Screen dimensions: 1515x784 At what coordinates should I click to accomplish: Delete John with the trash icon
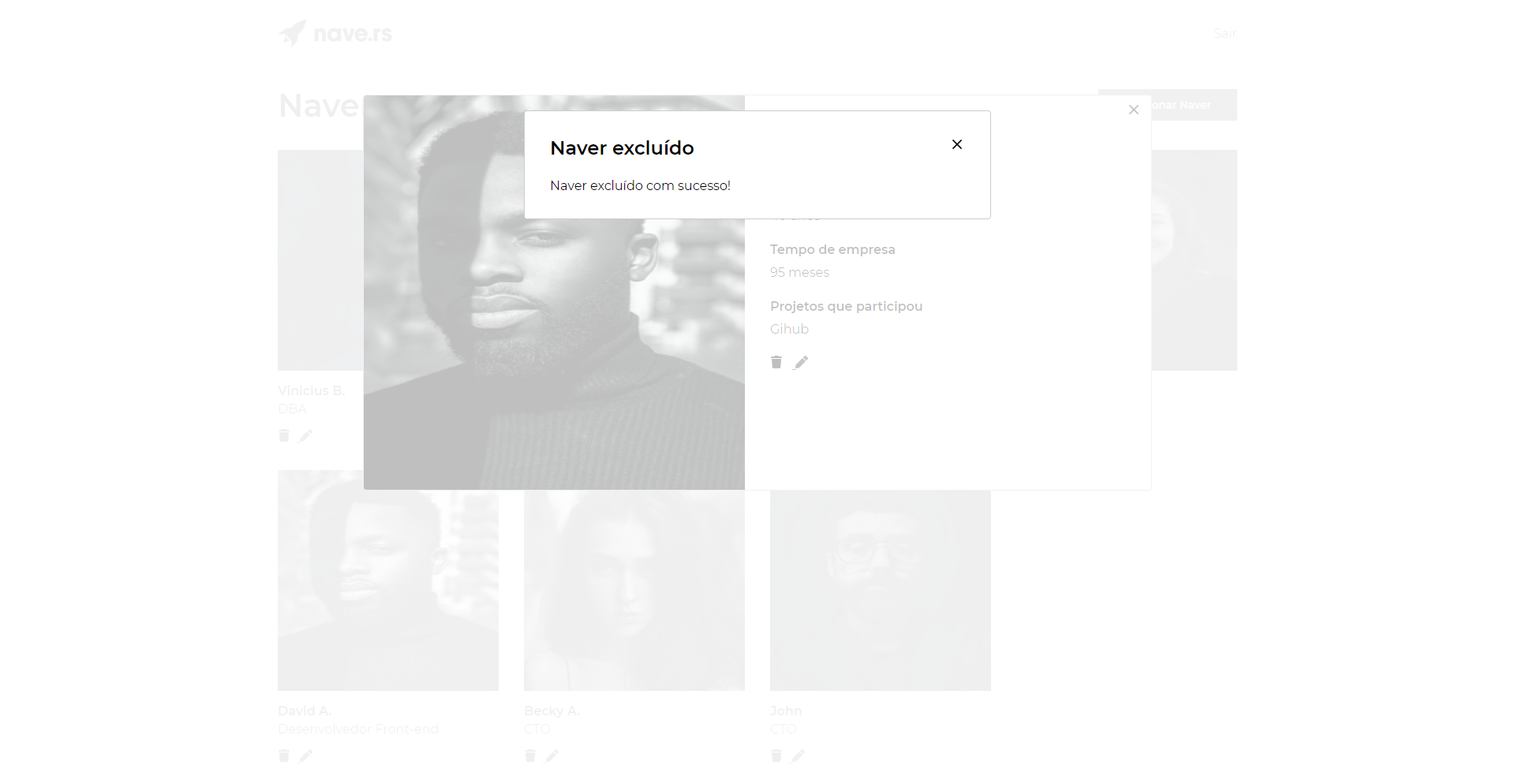click(776, 756)
